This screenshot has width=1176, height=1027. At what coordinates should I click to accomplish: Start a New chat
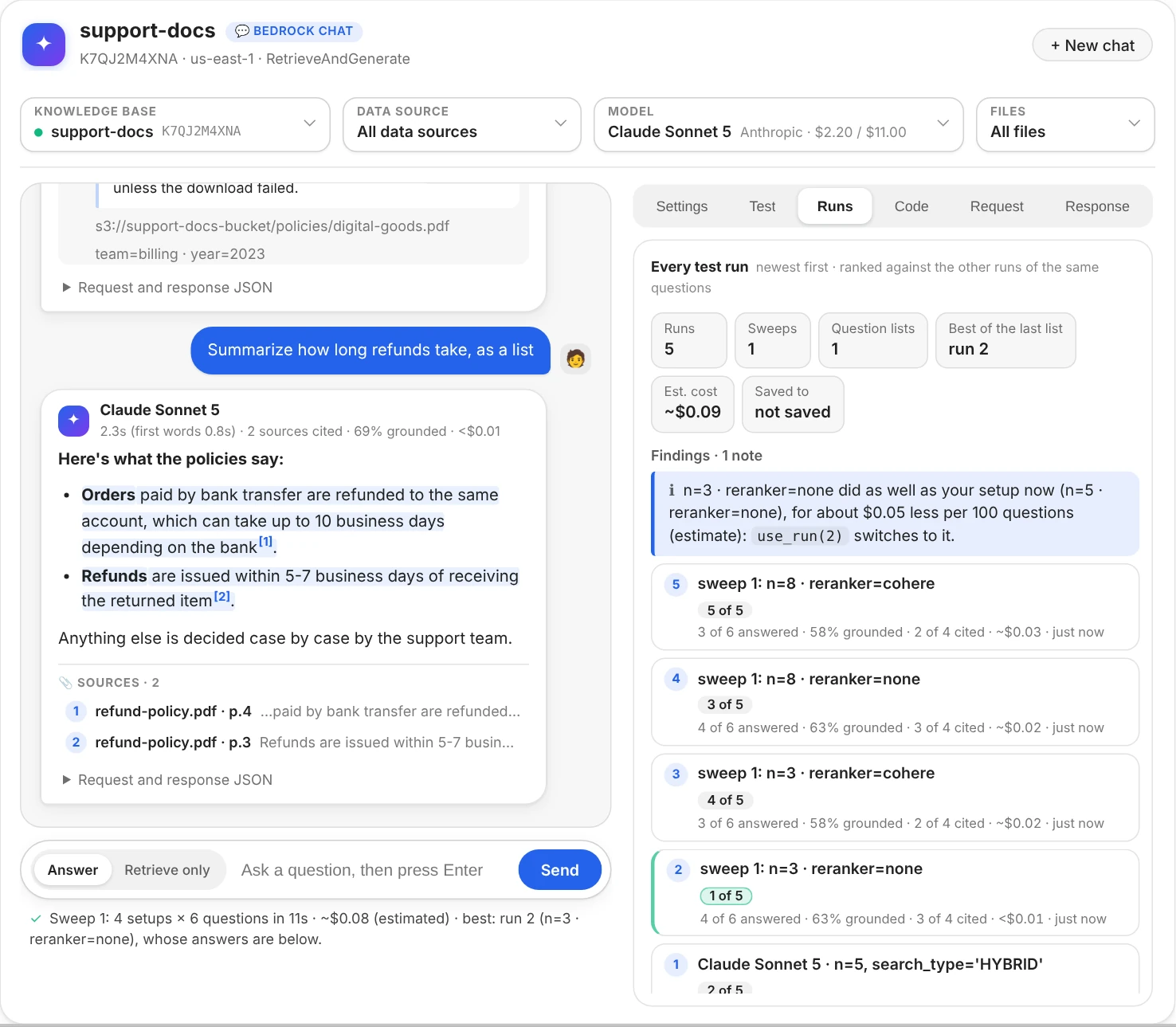[1092, 45]
